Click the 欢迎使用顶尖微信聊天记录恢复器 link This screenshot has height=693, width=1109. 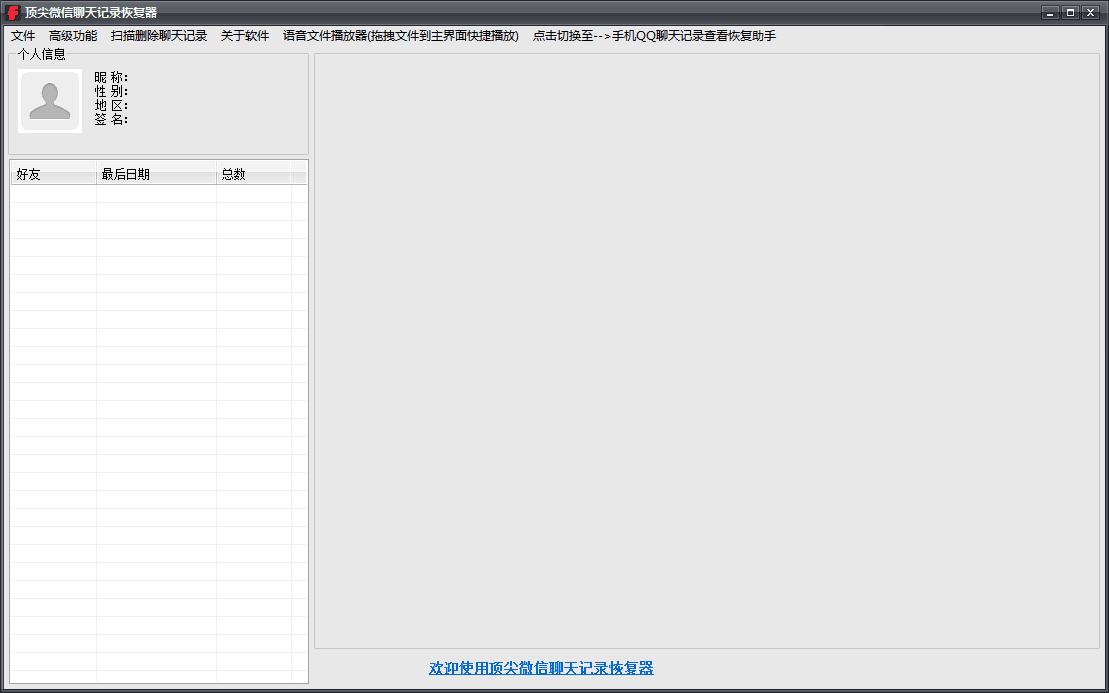(541, 668)
